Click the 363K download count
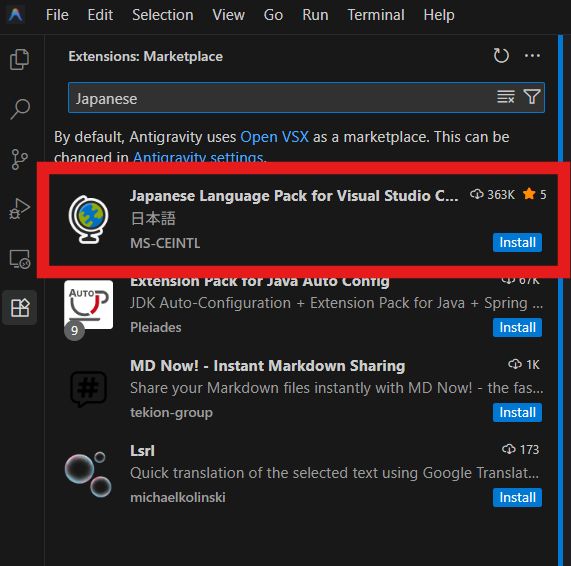This screenshot has height=566, width=571. pyautogui.click(x=492, y=194)
